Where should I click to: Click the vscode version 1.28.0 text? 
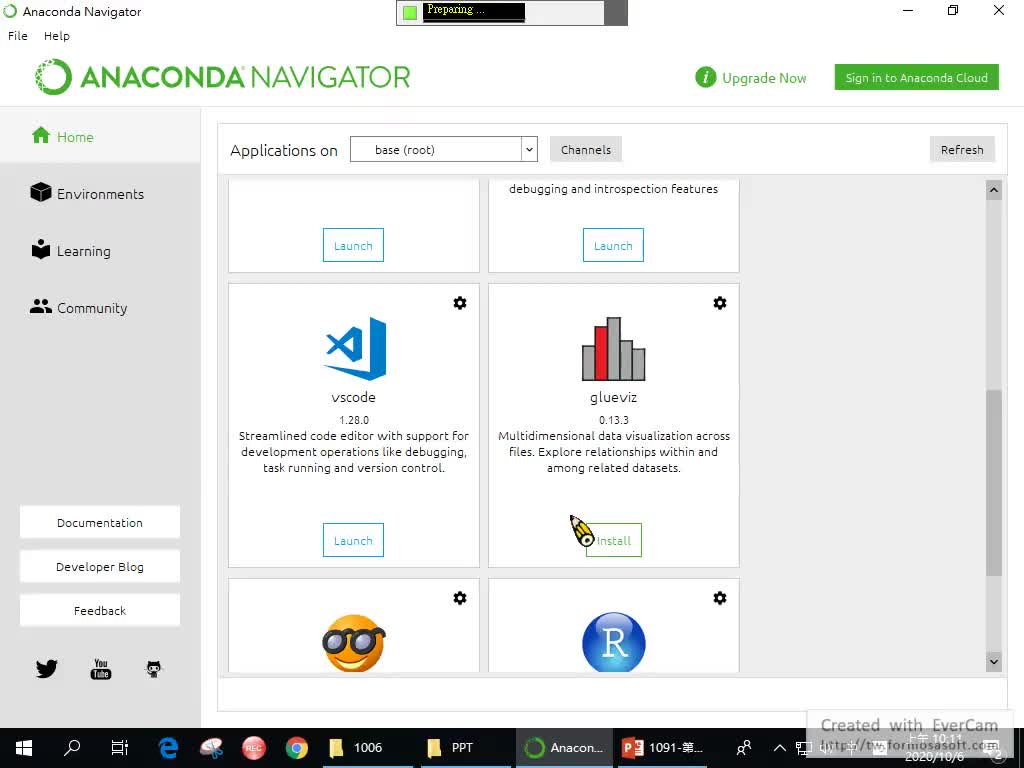click(x=354, y=420)
